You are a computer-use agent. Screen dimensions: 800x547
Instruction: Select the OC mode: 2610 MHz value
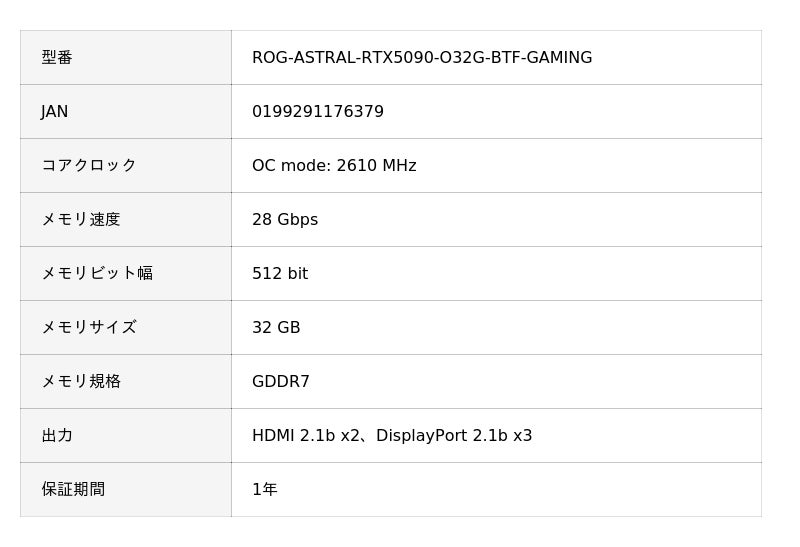[334, 166]
